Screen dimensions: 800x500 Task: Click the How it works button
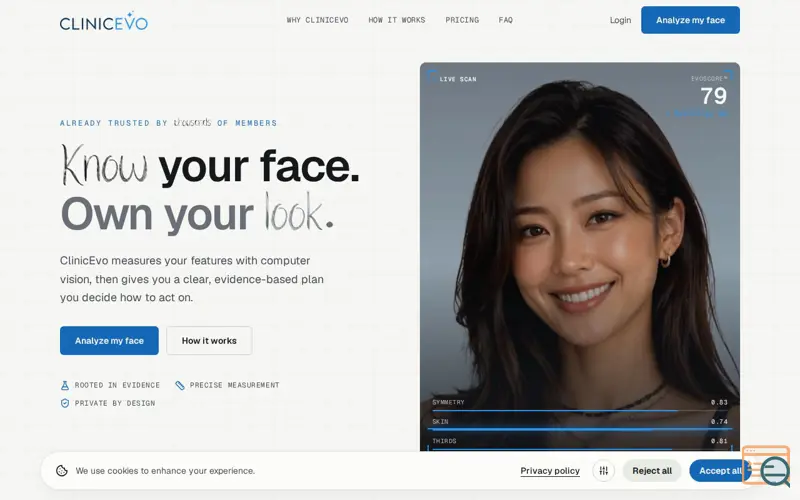(209, 340)
